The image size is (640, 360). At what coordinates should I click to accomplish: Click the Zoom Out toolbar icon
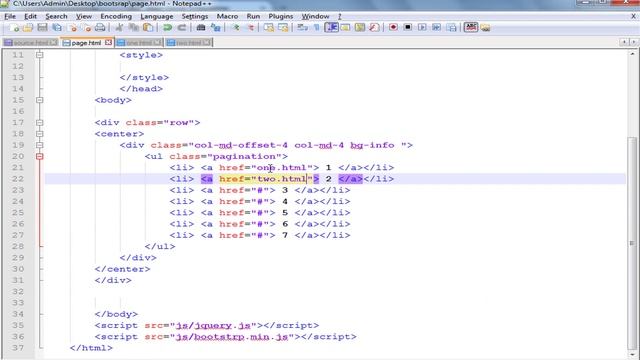click(x=251, y=28)
